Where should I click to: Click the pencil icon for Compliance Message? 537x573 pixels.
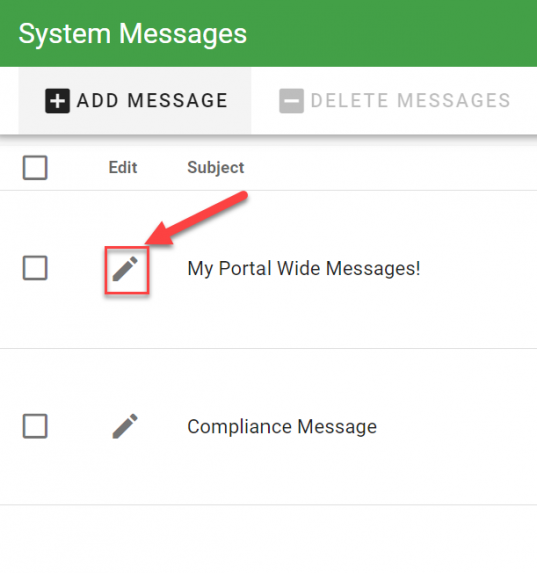125,426
